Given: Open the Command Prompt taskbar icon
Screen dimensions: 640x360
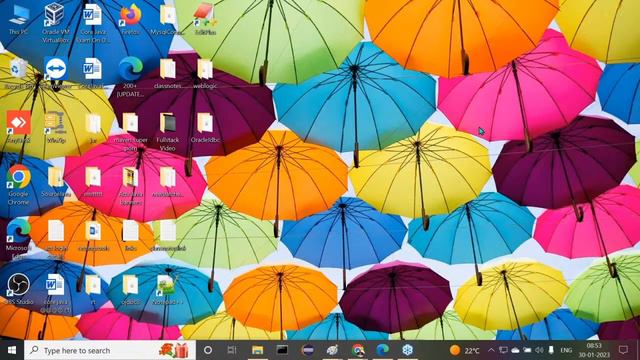Looking at the screenshot, I should 282,350.
